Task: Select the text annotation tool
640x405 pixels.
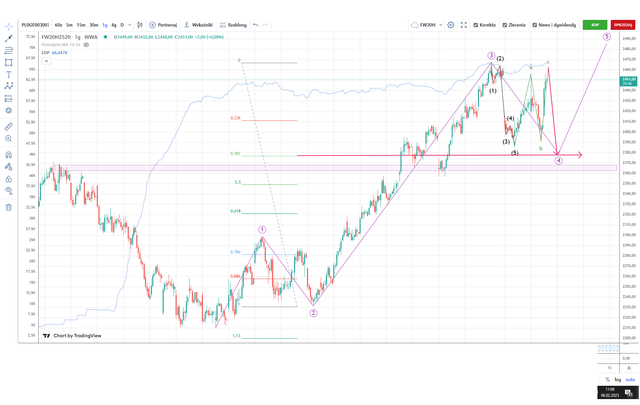Action: (9, 74)
